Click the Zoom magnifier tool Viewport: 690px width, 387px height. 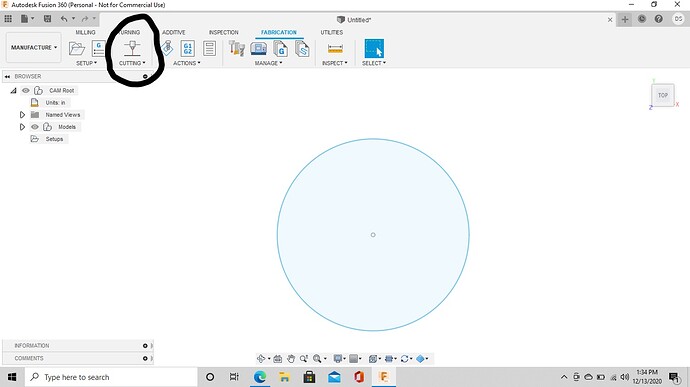pyautogui.click(x=304, y=358)
